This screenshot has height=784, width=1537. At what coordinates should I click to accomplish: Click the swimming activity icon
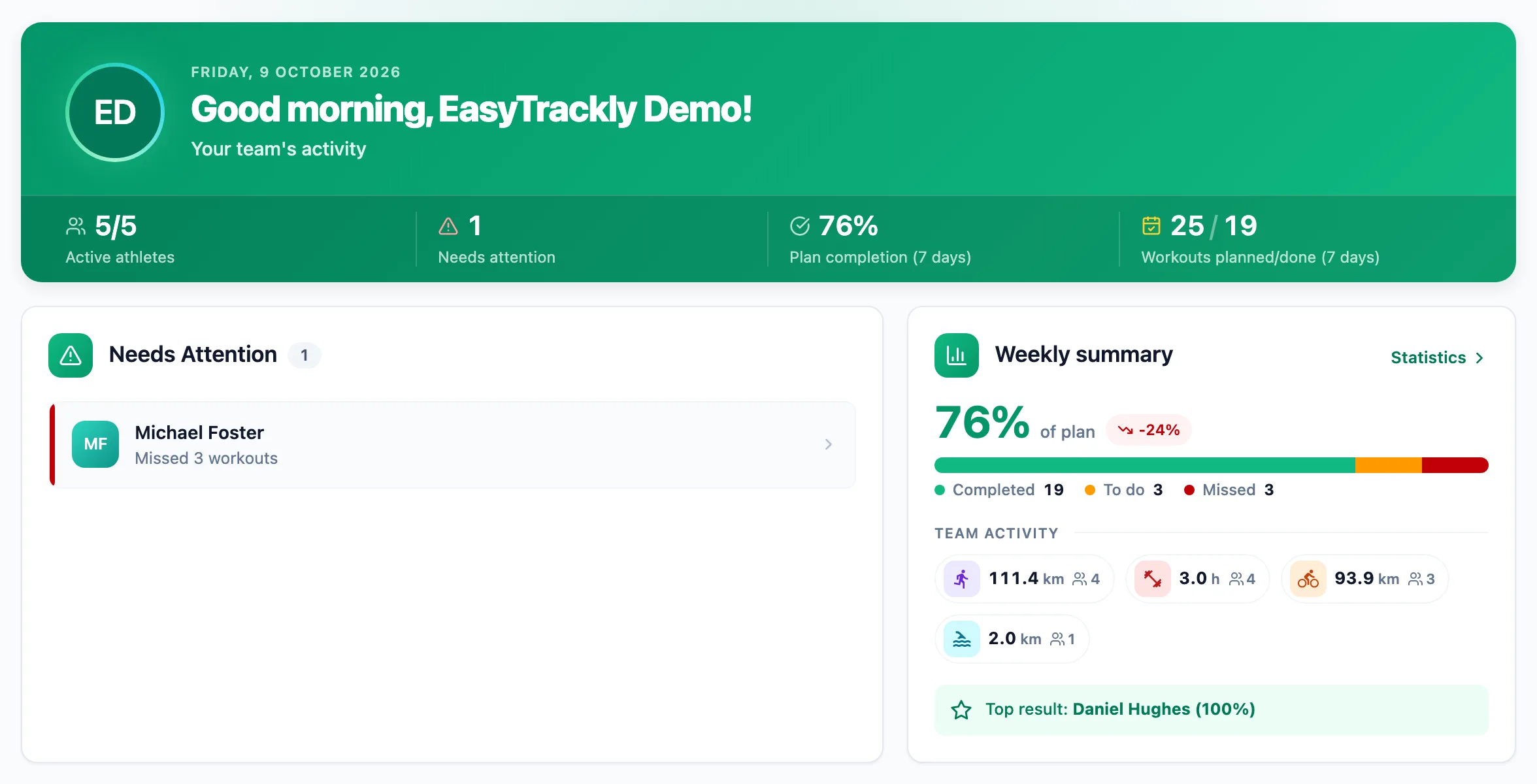tap(962, 639)
